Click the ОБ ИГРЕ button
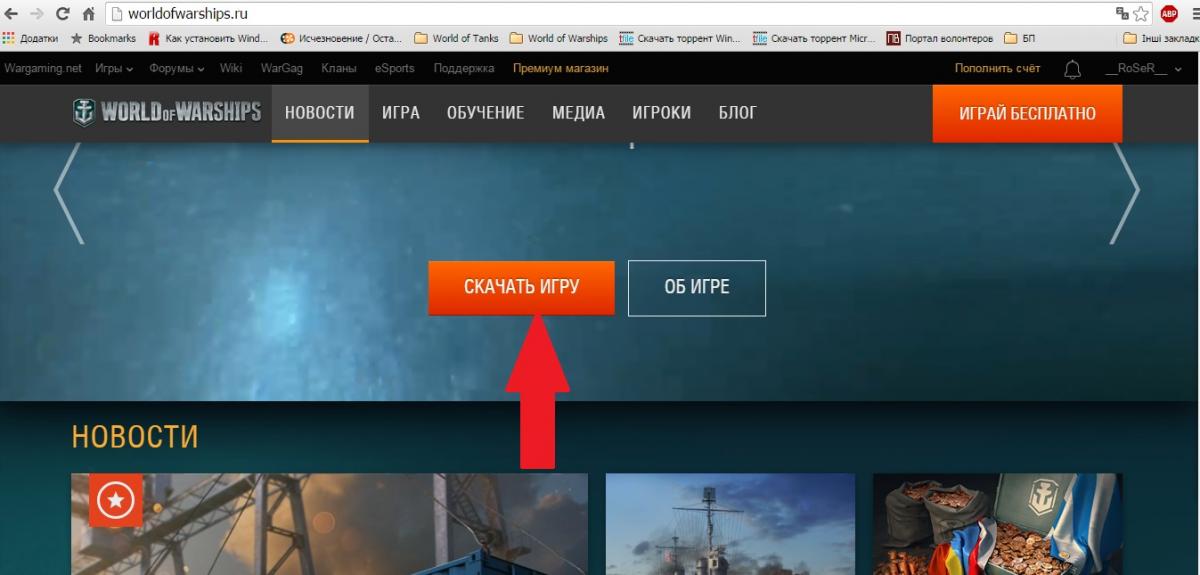1200x575 pixels. (x=696, y=288)
